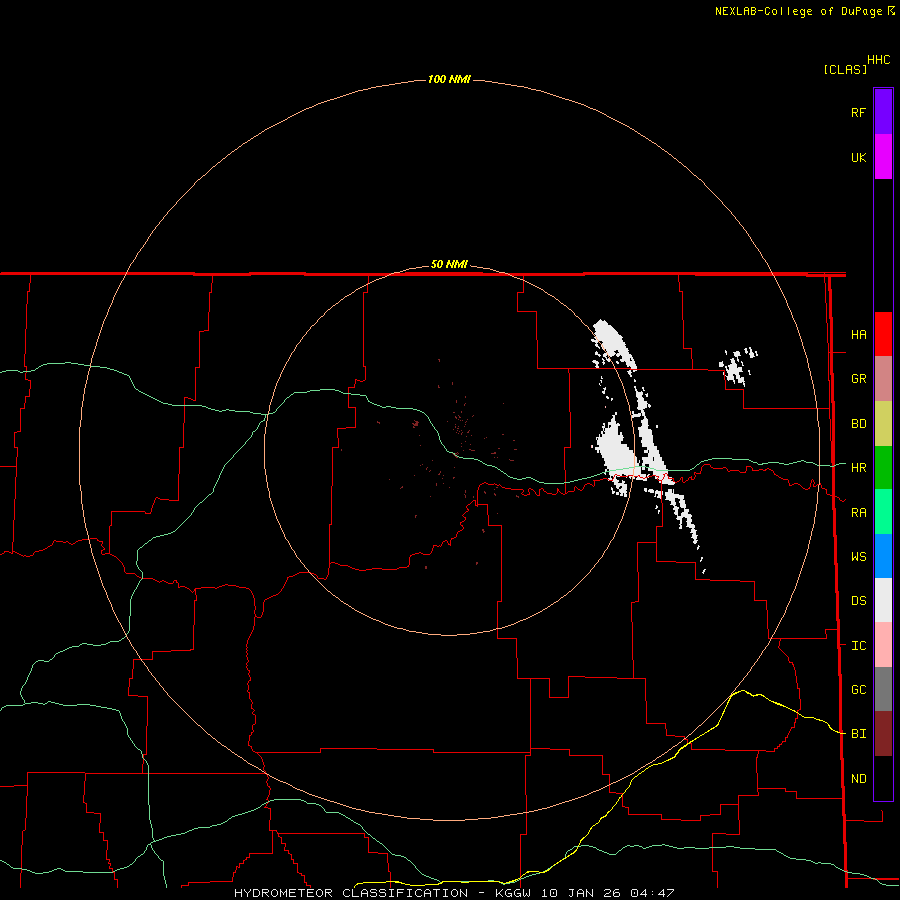
Task: Click the ND black legend swatch
Action: (x=883, y=778)
